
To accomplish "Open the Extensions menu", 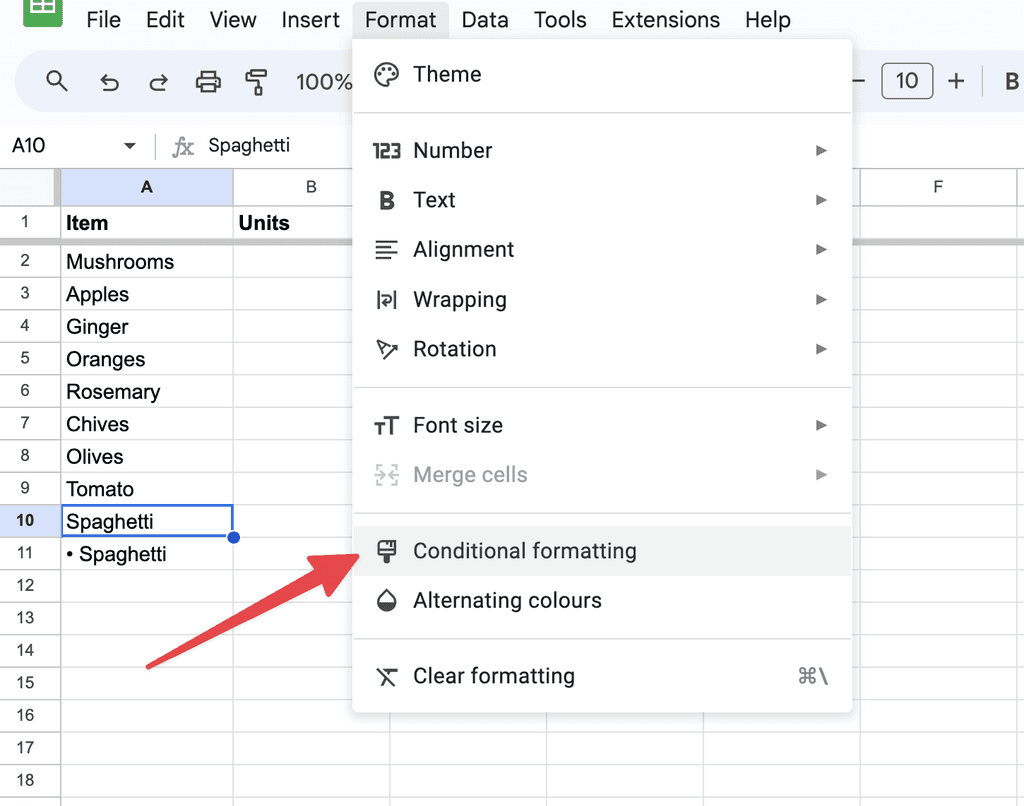I will pos(664,19).
